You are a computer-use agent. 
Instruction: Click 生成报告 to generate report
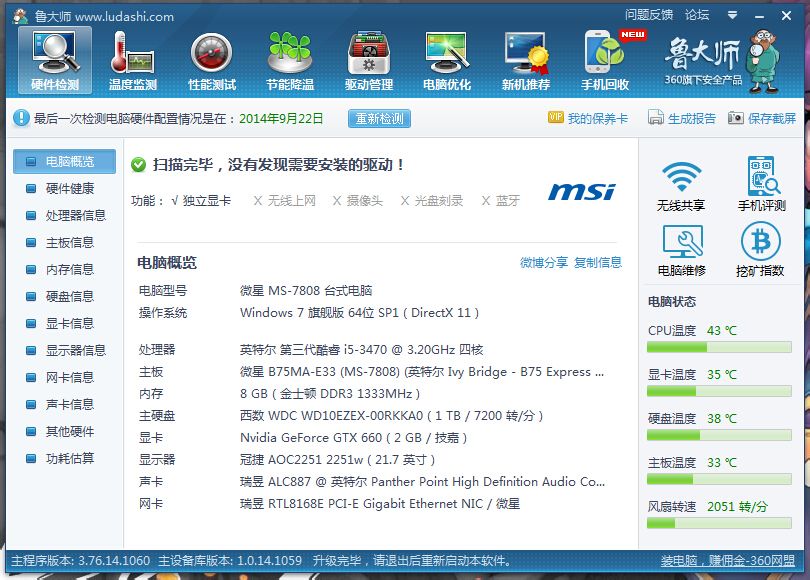(x=682, y=118)
